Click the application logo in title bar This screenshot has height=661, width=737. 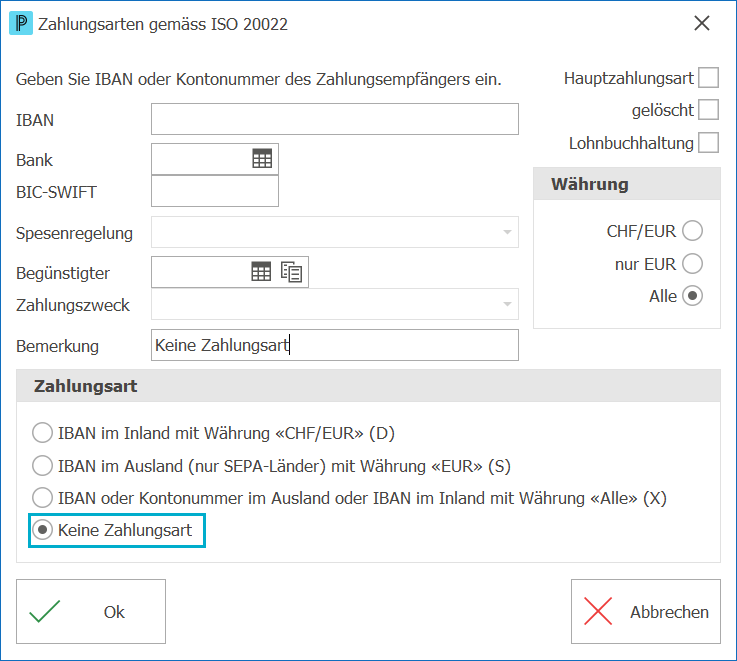coord(21,24)
